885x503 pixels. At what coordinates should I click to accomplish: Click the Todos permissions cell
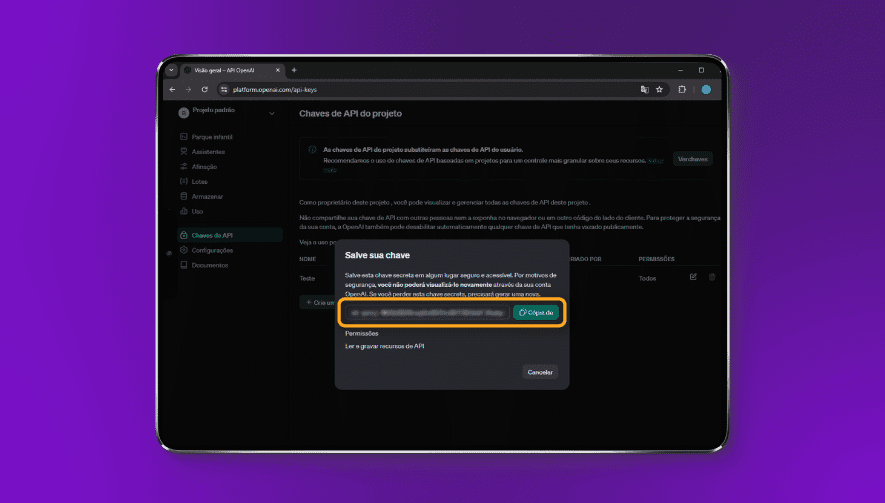click(x=647, y=278)
